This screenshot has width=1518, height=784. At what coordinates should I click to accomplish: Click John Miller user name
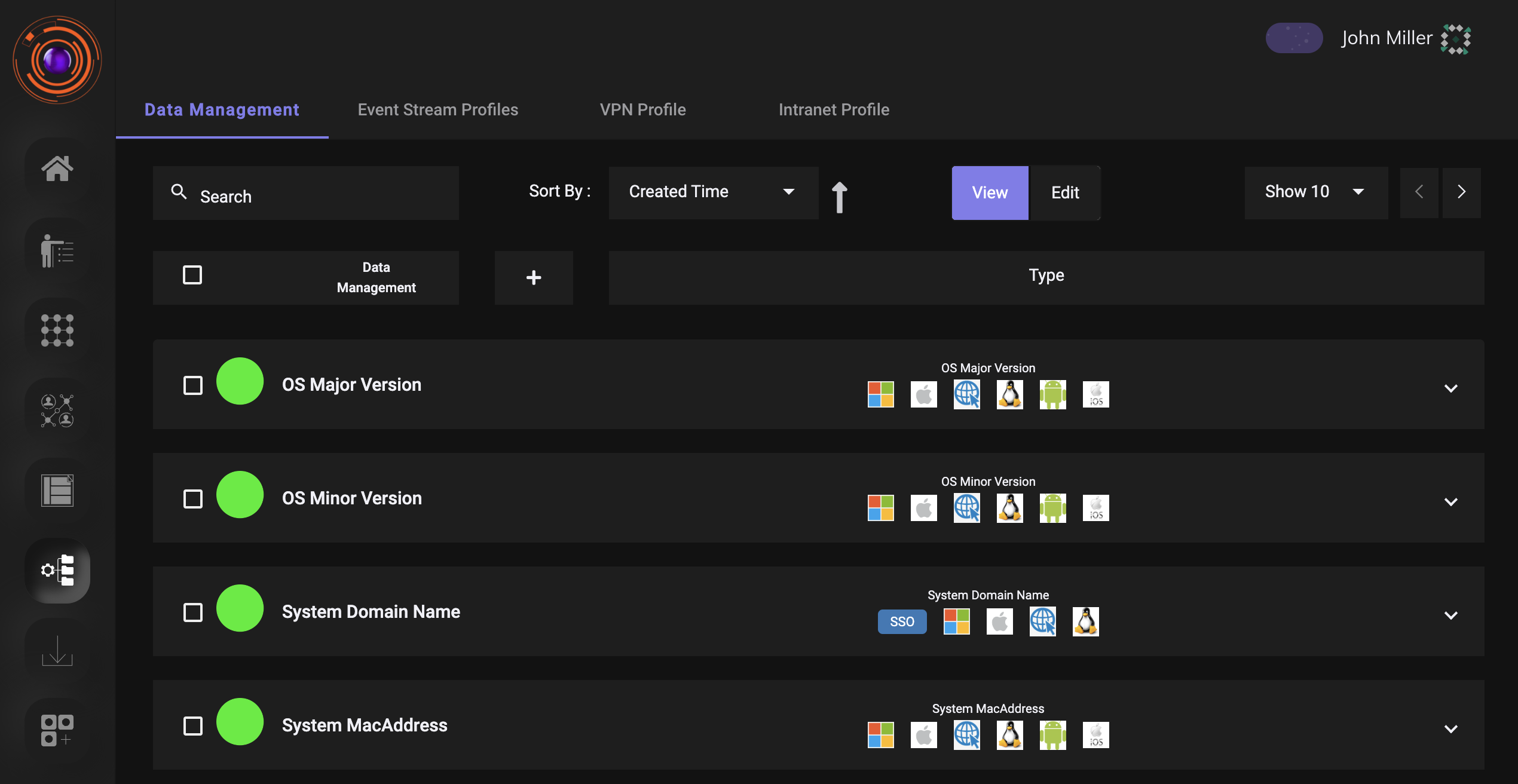(x=1387, y=38)
